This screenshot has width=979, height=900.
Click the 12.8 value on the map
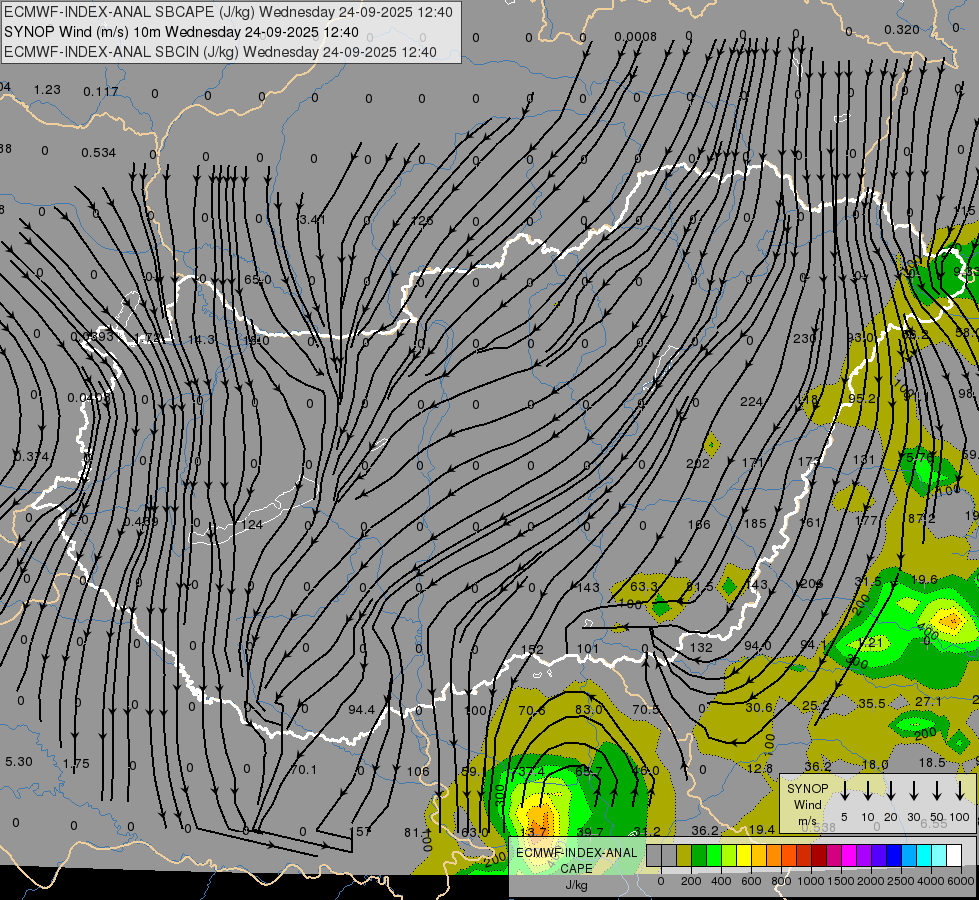(x=760, y=768)
